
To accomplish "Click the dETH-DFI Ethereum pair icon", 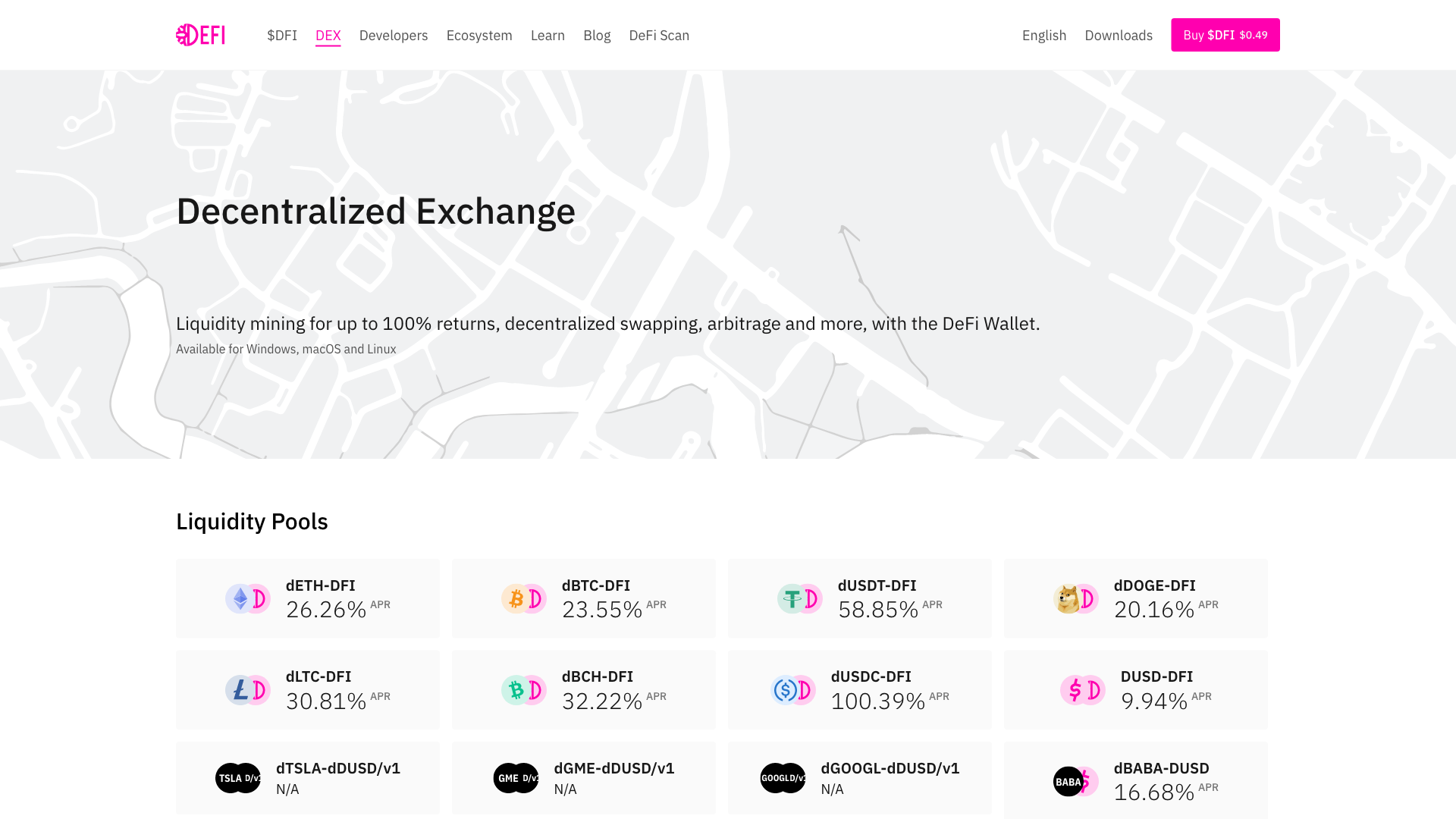I will (x=248, y=599).
